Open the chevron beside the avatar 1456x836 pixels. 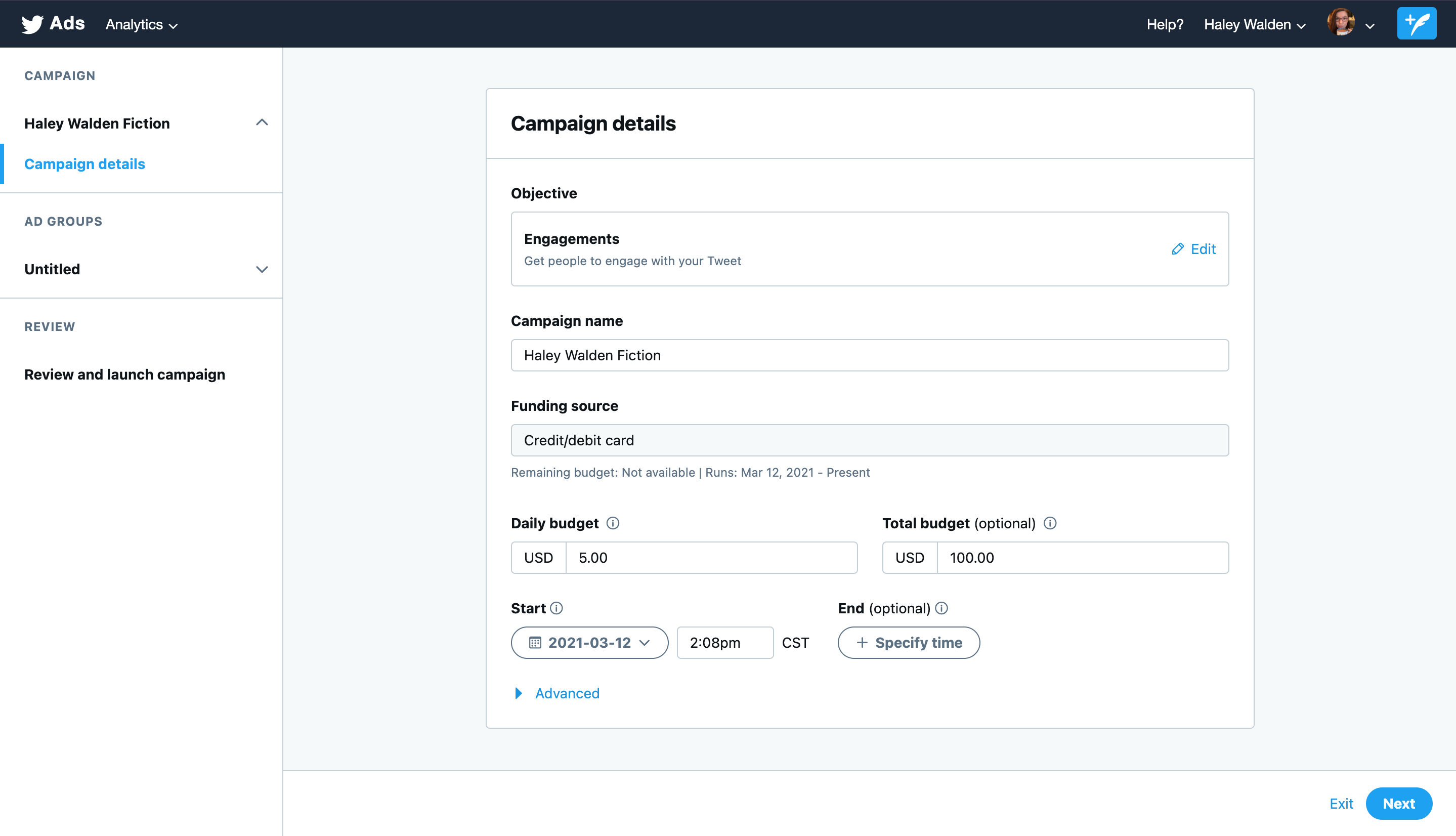click(x=1370, y=26)
